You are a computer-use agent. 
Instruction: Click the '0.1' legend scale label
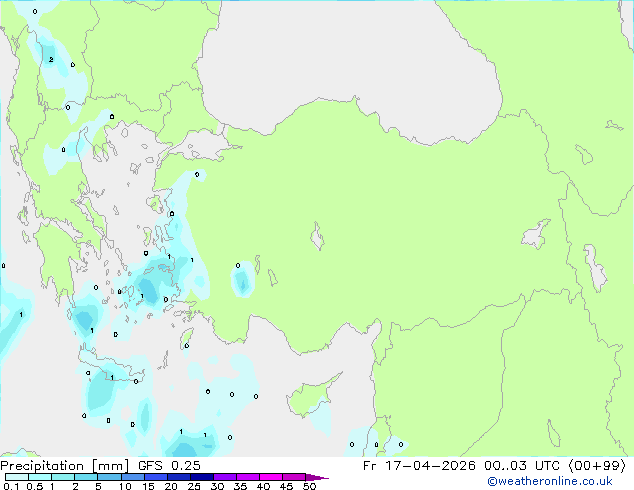pos(11,486)
